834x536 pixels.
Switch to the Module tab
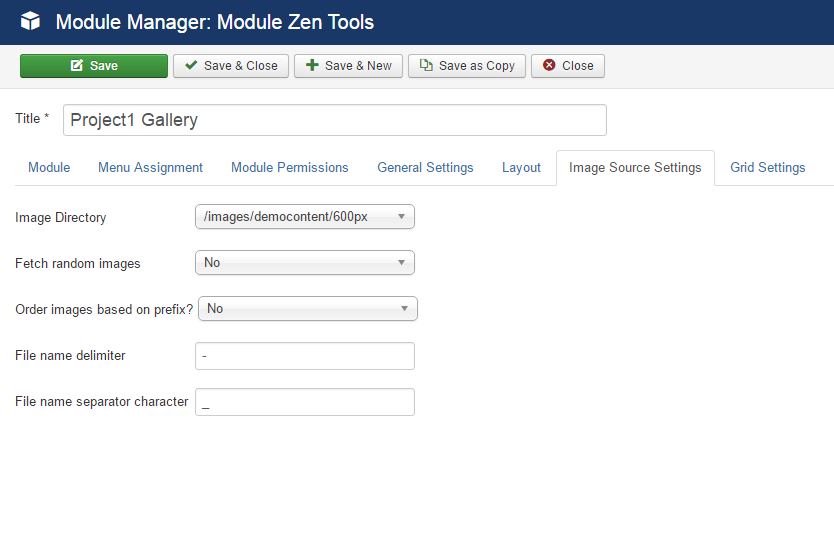(49, 168)
